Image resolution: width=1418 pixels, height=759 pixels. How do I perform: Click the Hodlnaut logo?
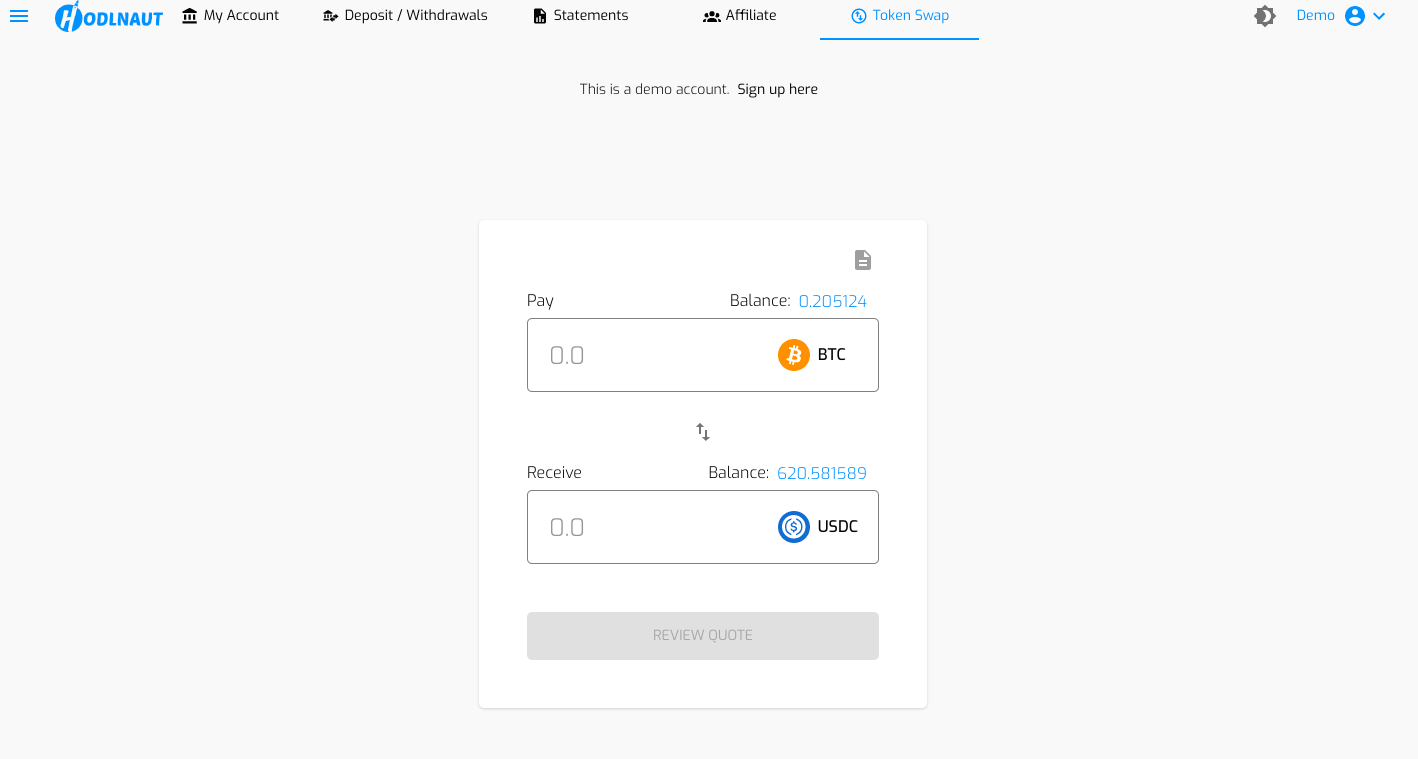[x=109, y=16]
